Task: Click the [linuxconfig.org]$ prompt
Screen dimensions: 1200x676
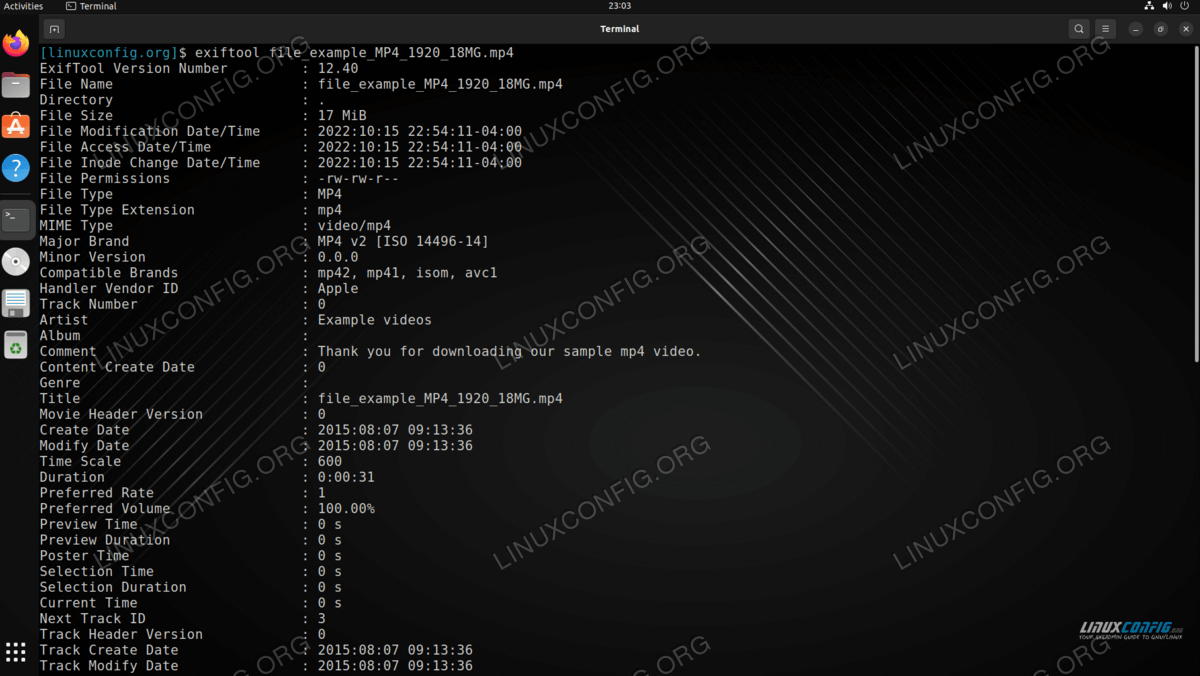Action: [113, 52]
